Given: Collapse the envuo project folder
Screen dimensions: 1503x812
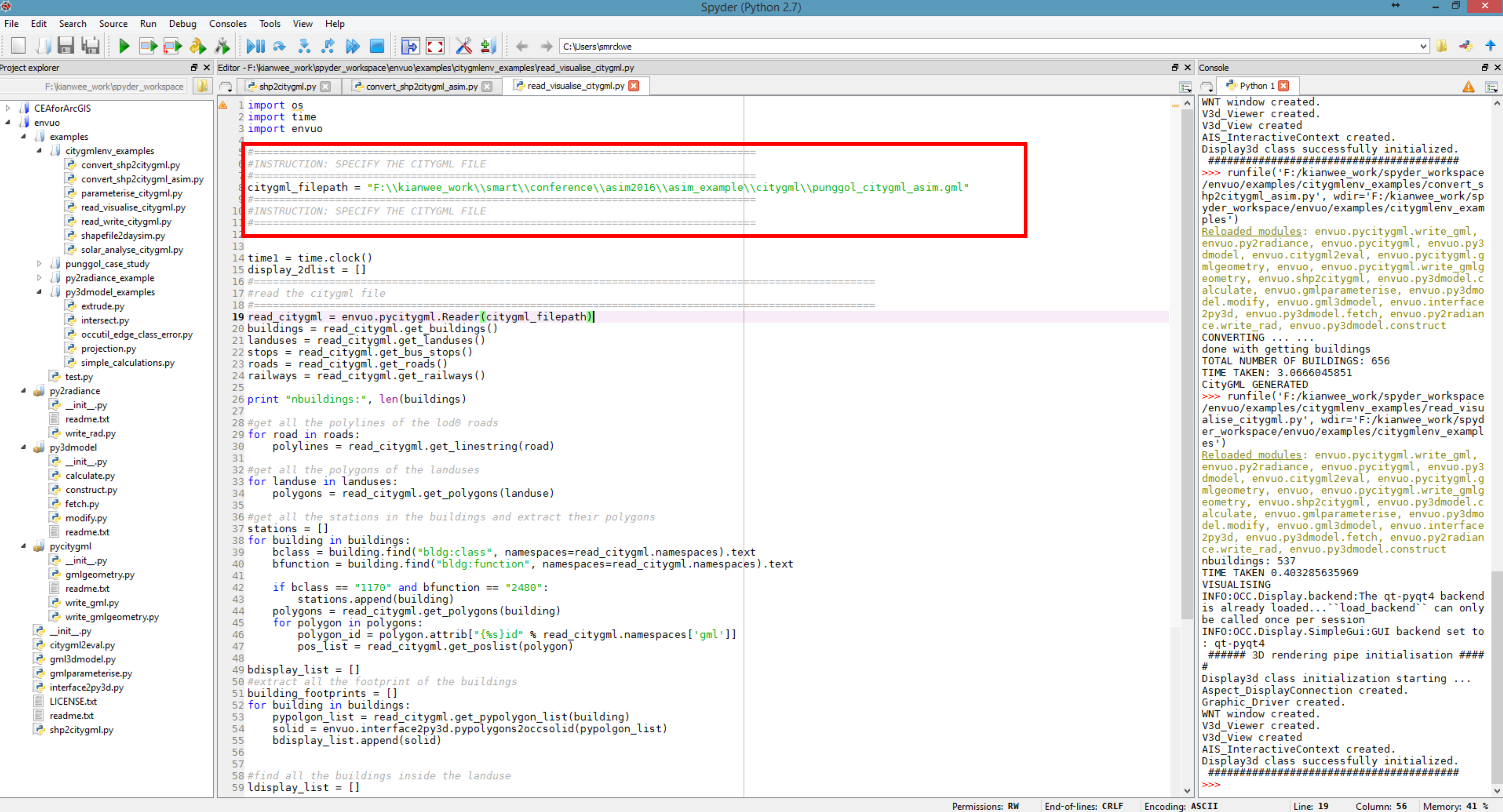Looking at the screenshot, I should (x=8, y=122).
